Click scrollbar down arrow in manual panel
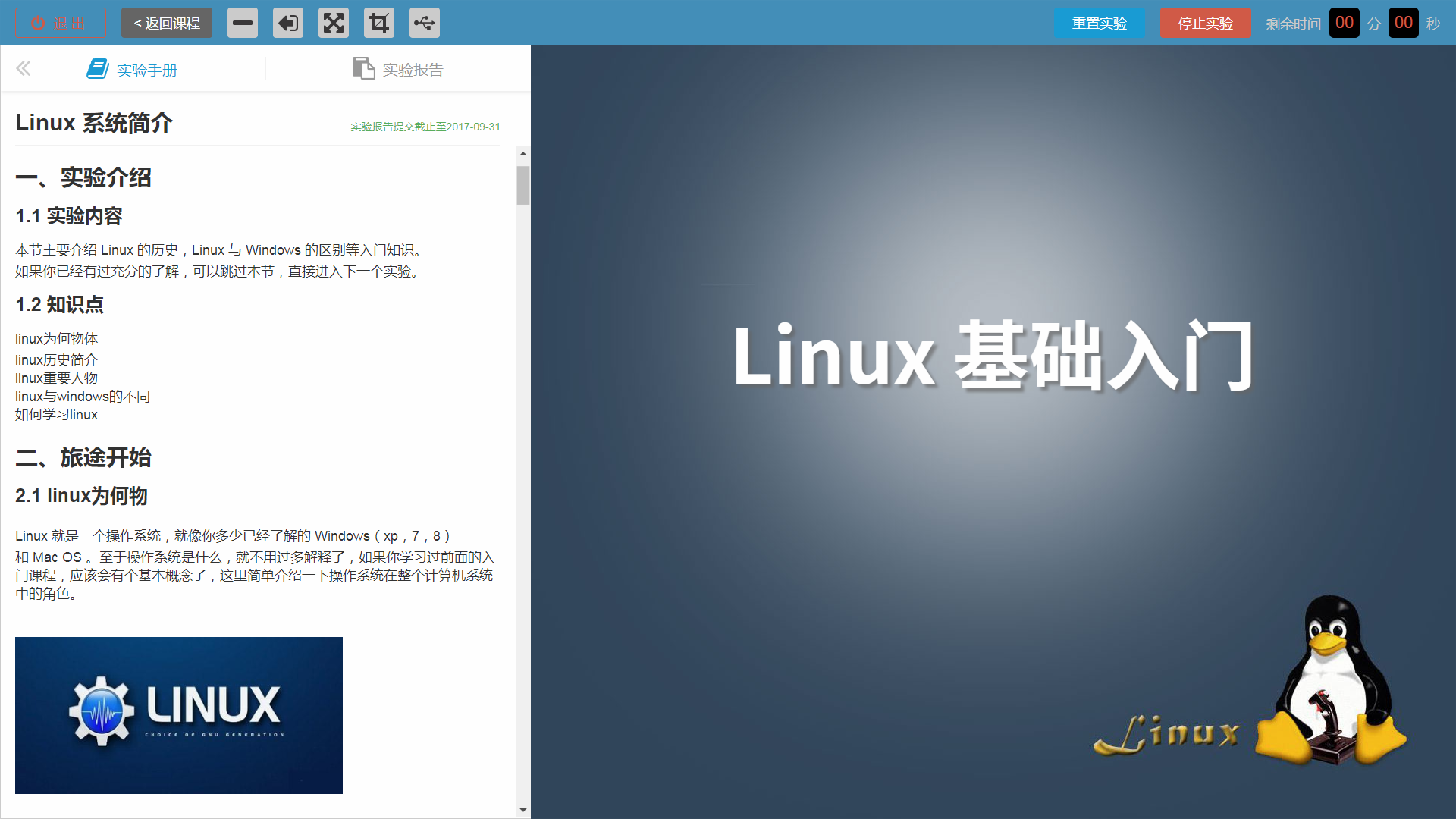 point(523,810)
